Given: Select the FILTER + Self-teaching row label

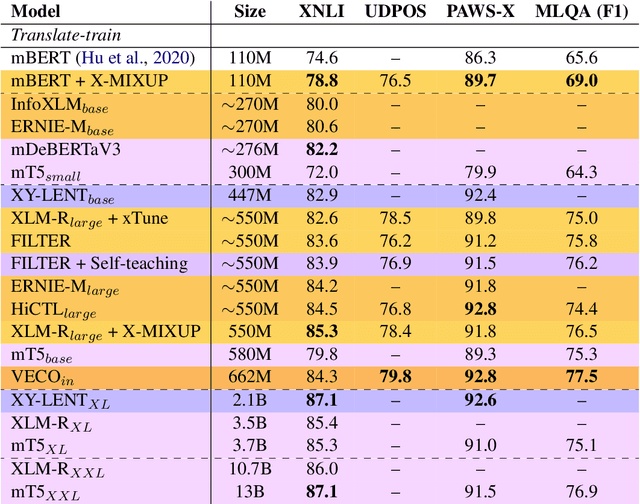Looking at the screenshot, I should pyautogui.click(x=99, y=263).
